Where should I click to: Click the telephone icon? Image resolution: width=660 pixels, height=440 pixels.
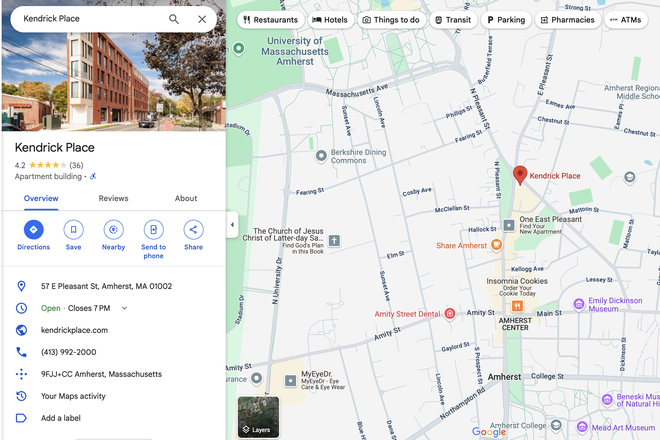click(x=21, y=352)
